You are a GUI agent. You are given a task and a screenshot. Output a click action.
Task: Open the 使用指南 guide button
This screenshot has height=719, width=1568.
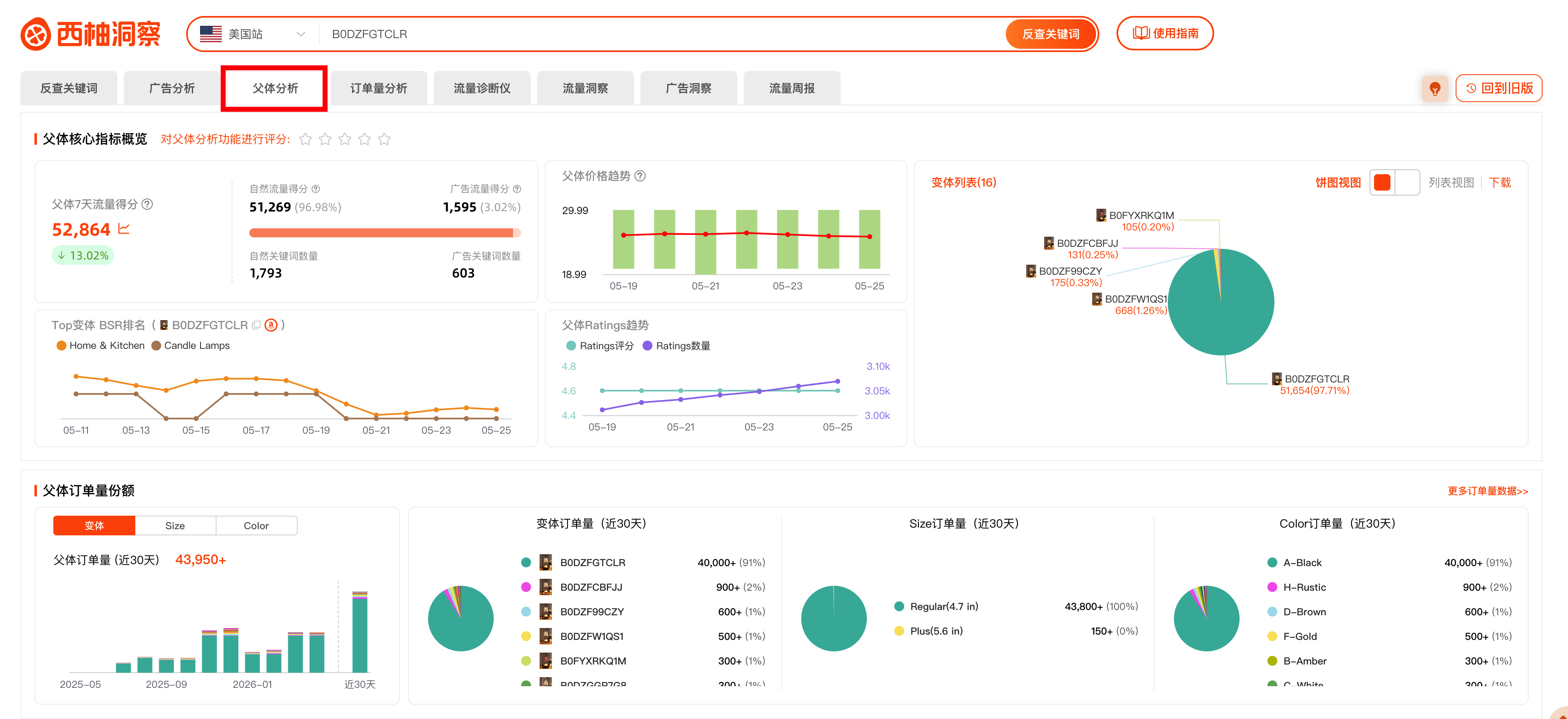[1165, 34]
